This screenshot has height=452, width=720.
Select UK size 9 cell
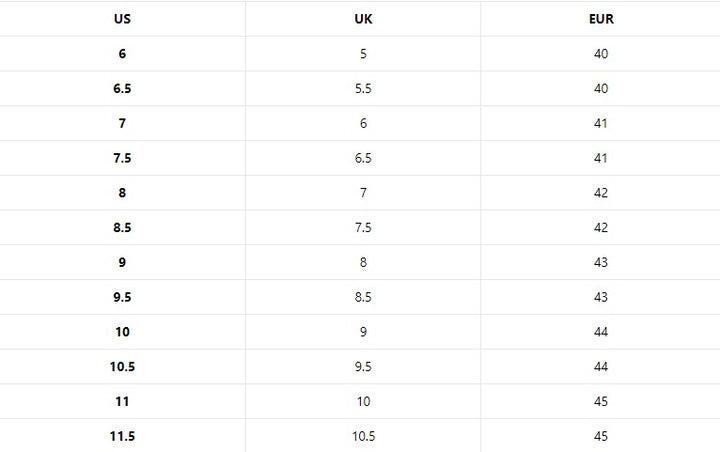coord(363,332)
